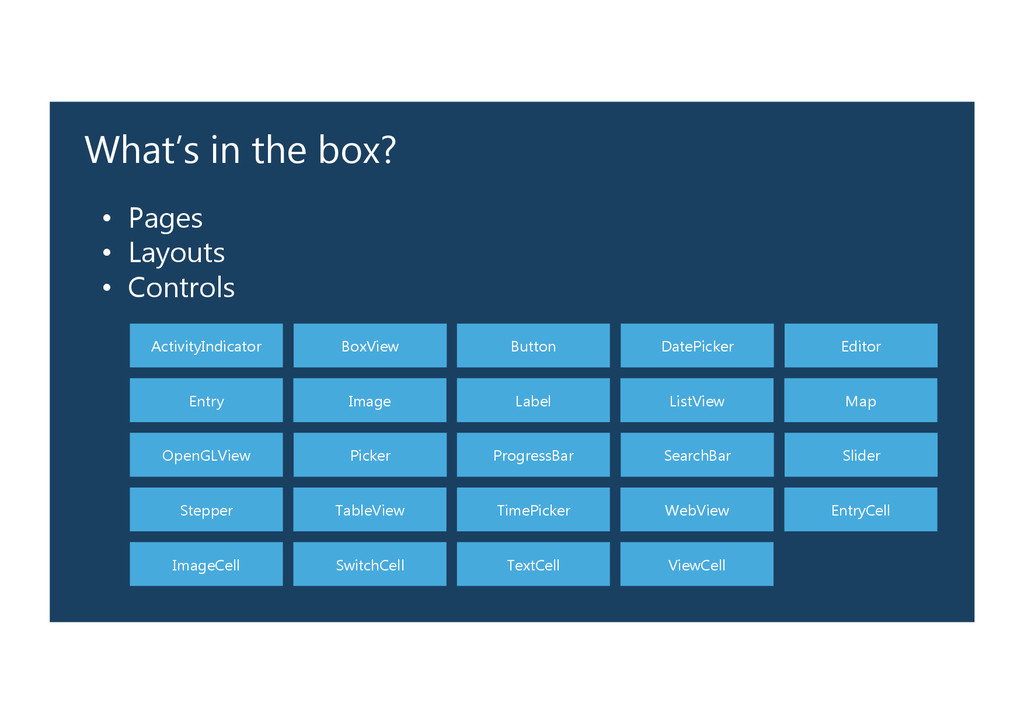
Task: Click the ProgressBar tile
Action: (533, 454)
